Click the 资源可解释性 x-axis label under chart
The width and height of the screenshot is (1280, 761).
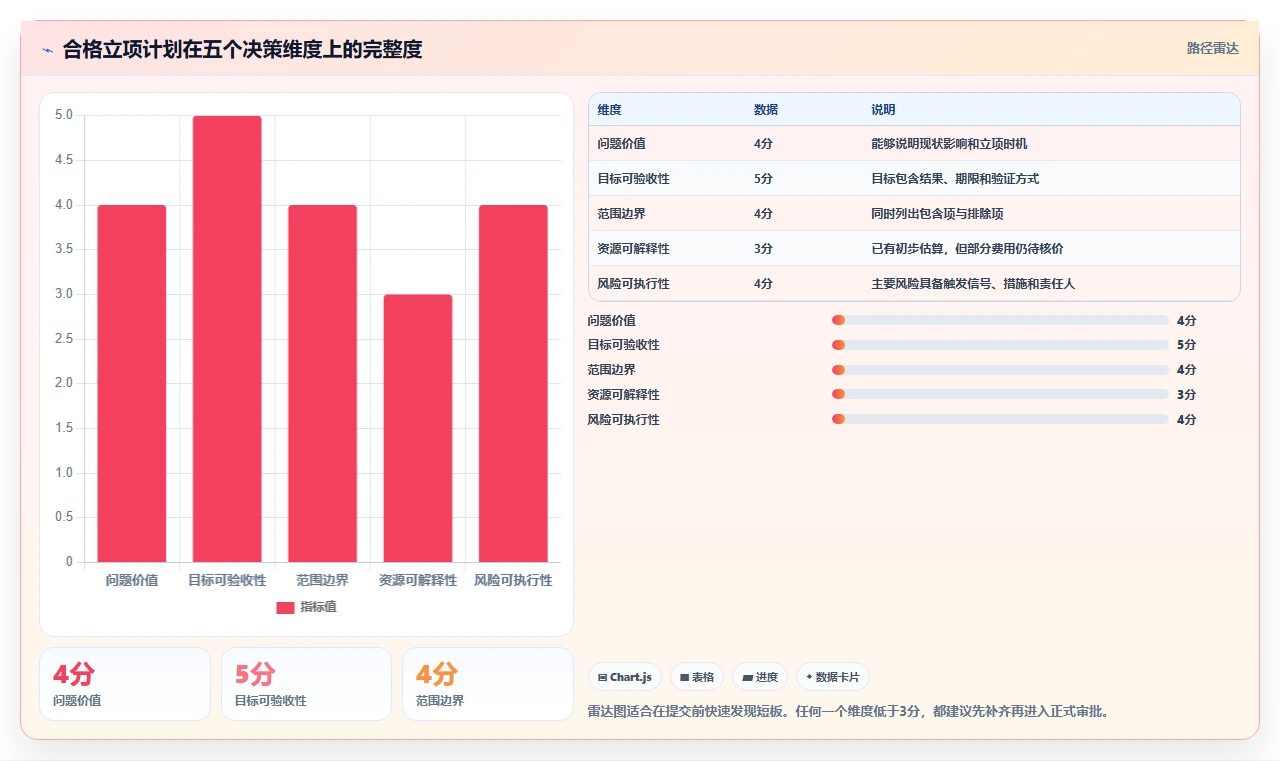[x=418, y=580]
